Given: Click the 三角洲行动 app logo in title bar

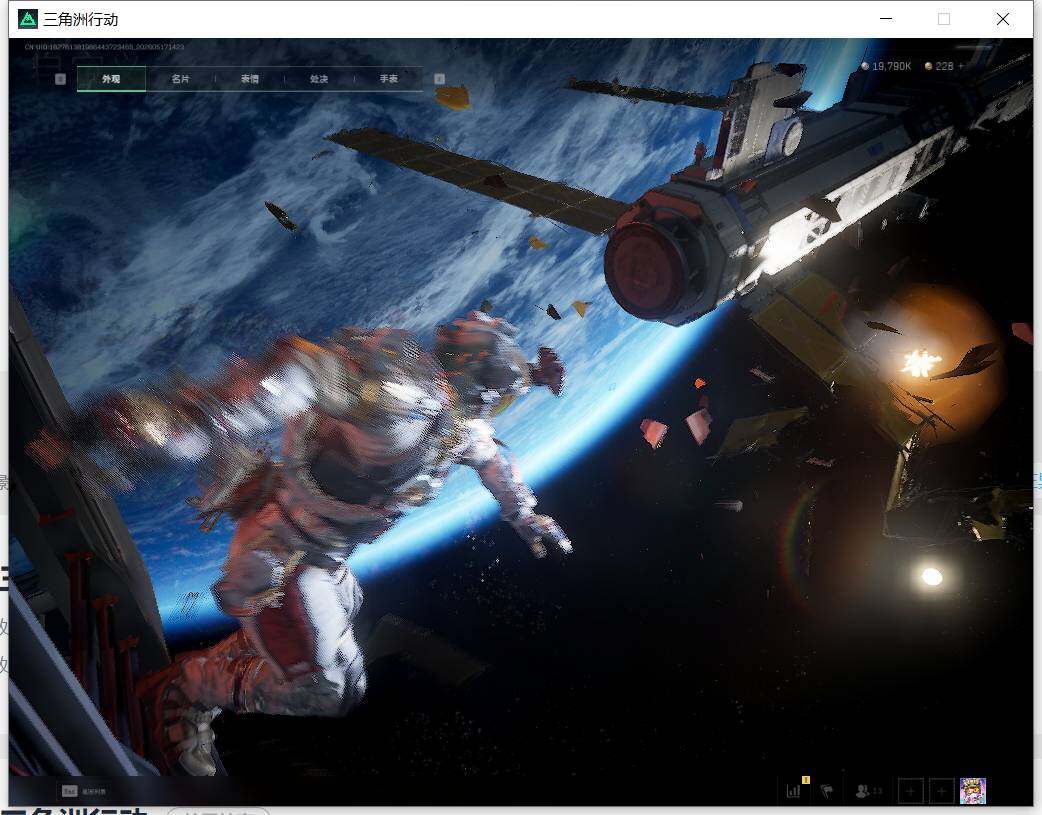Looking at the screenshot, I should tap(28, 19).
